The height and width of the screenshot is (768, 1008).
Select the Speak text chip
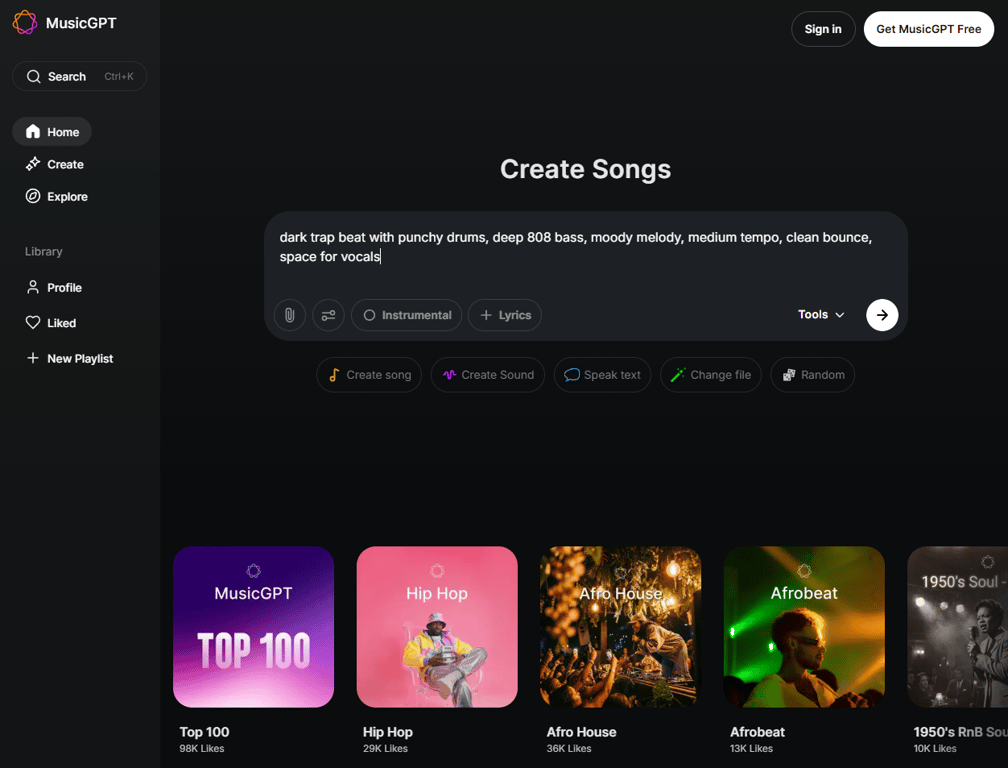602,375
